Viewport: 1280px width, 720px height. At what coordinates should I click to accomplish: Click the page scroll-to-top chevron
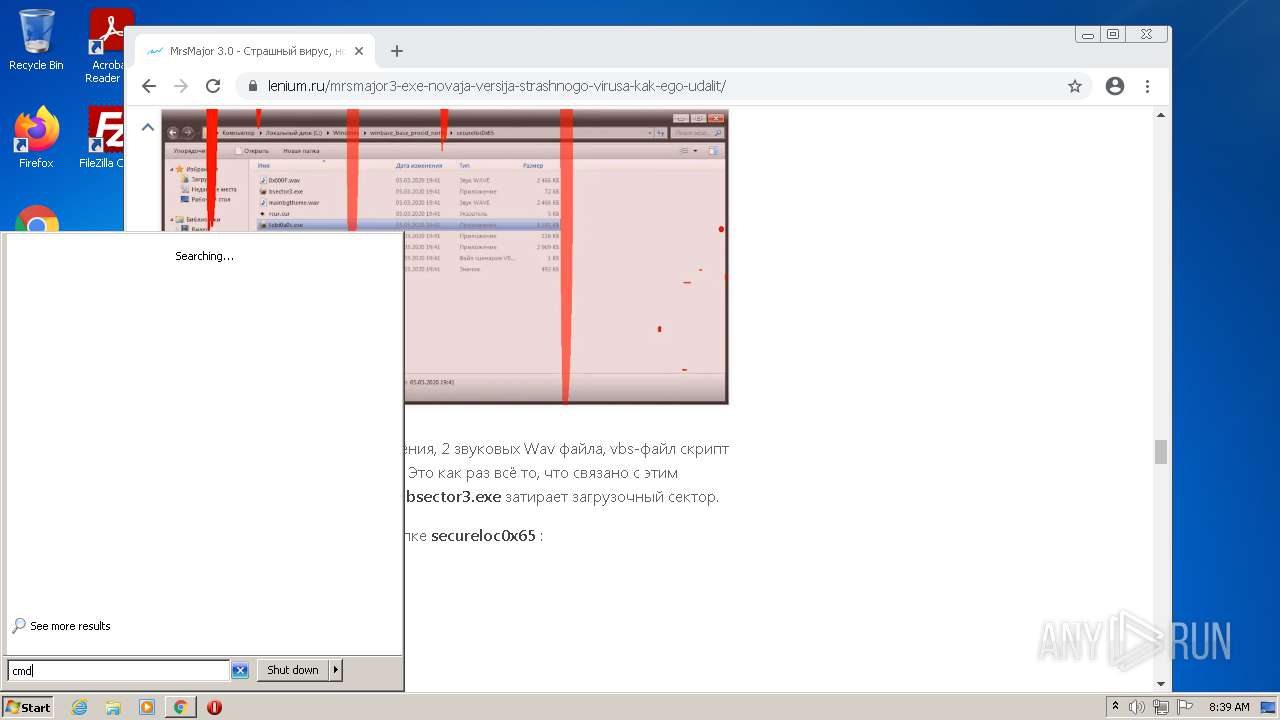click(x=147, y=127)
